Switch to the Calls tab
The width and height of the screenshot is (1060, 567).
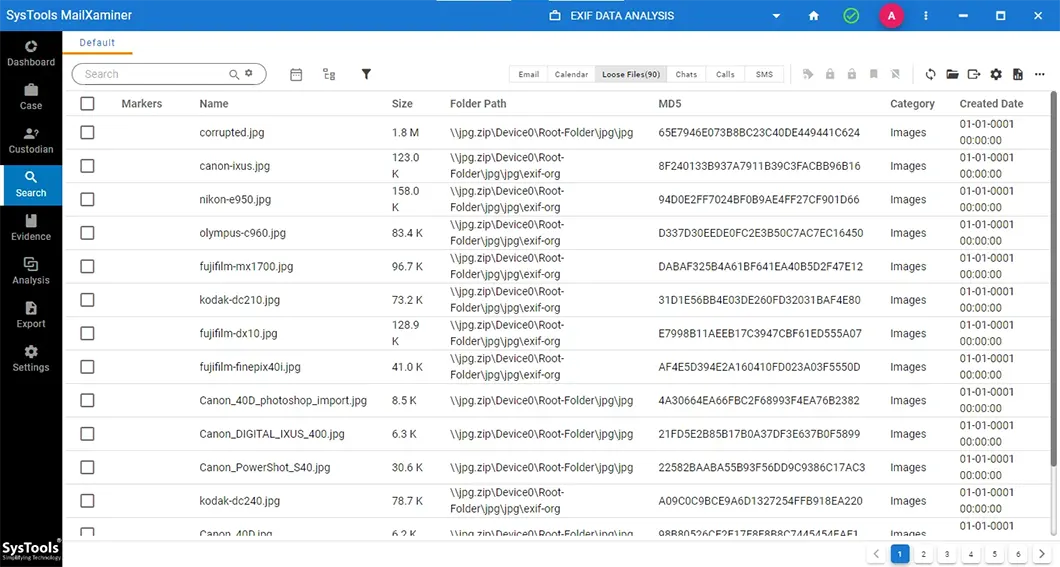(725, 74)
